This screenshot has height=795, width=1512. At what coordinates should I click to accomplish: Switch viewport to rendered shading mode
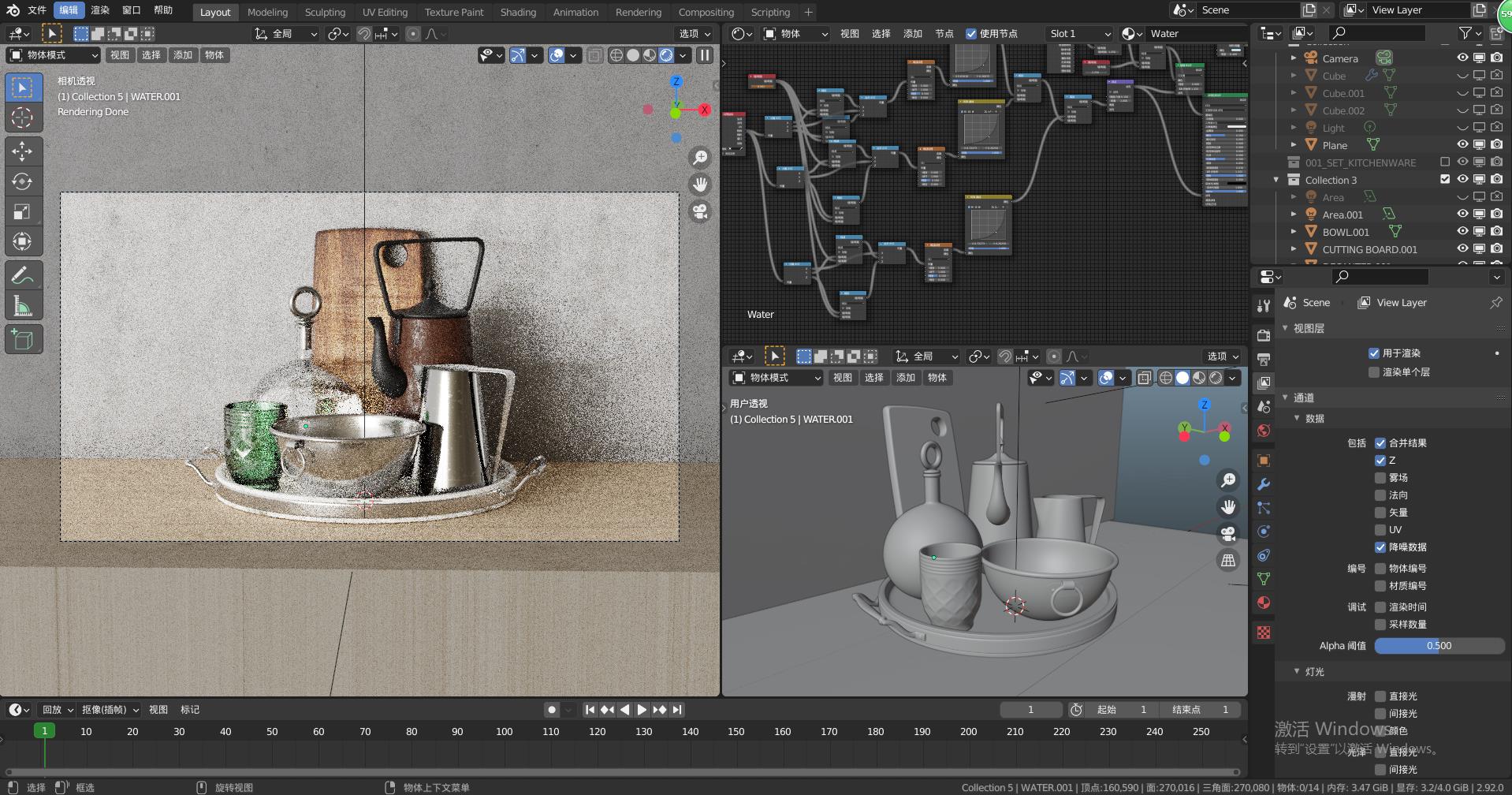click(x=666, y=55)
